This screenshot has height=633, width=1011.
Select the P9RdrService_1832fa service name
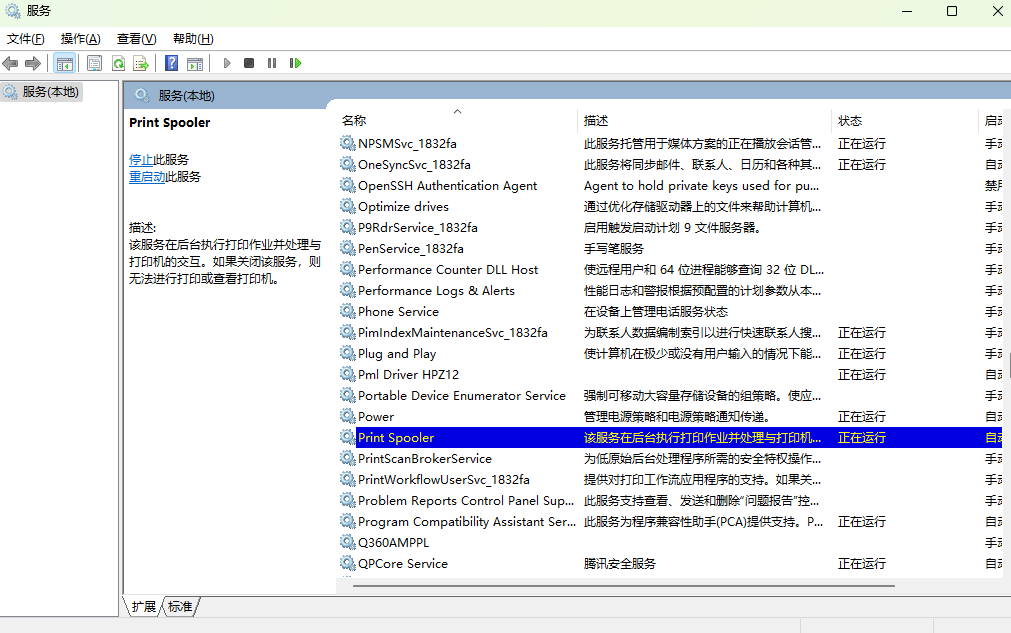coord(418,228)
